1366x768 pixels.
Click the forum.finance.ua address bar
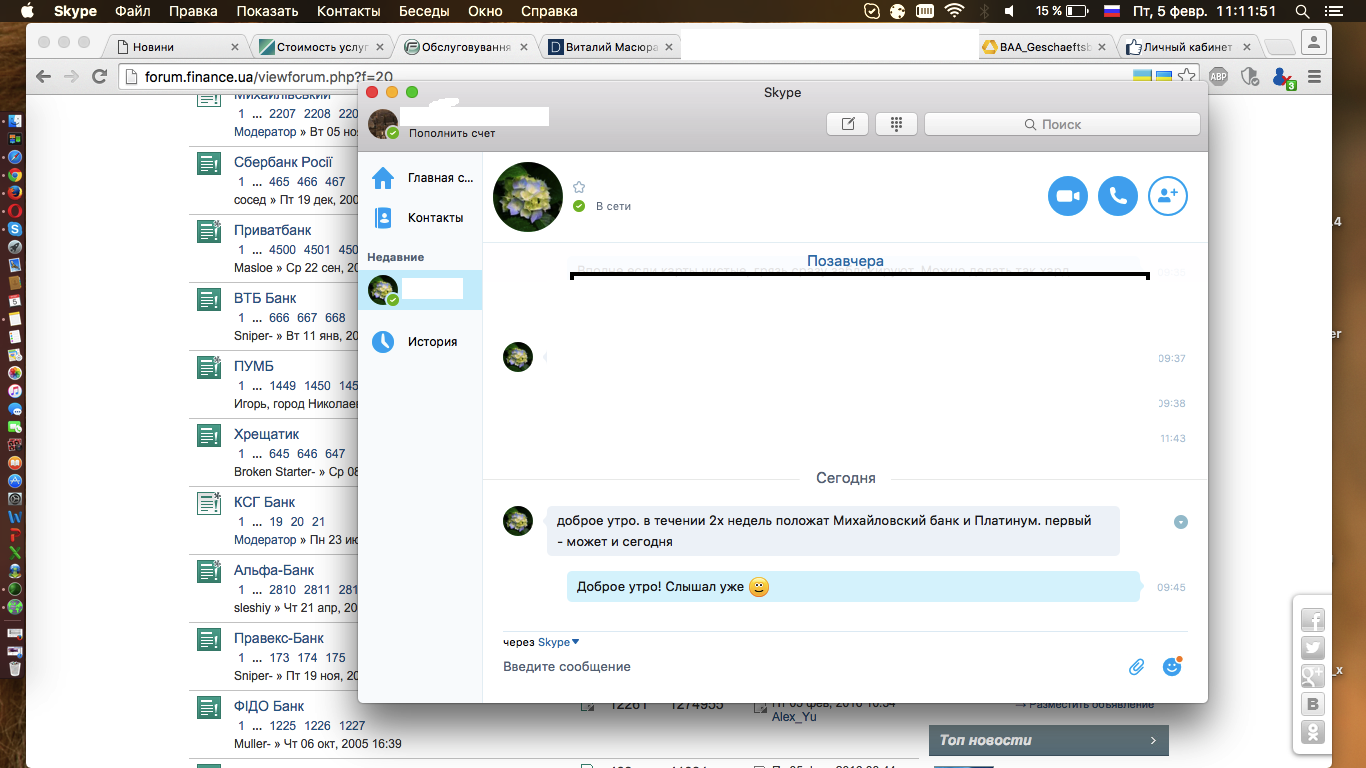[620, 76]
